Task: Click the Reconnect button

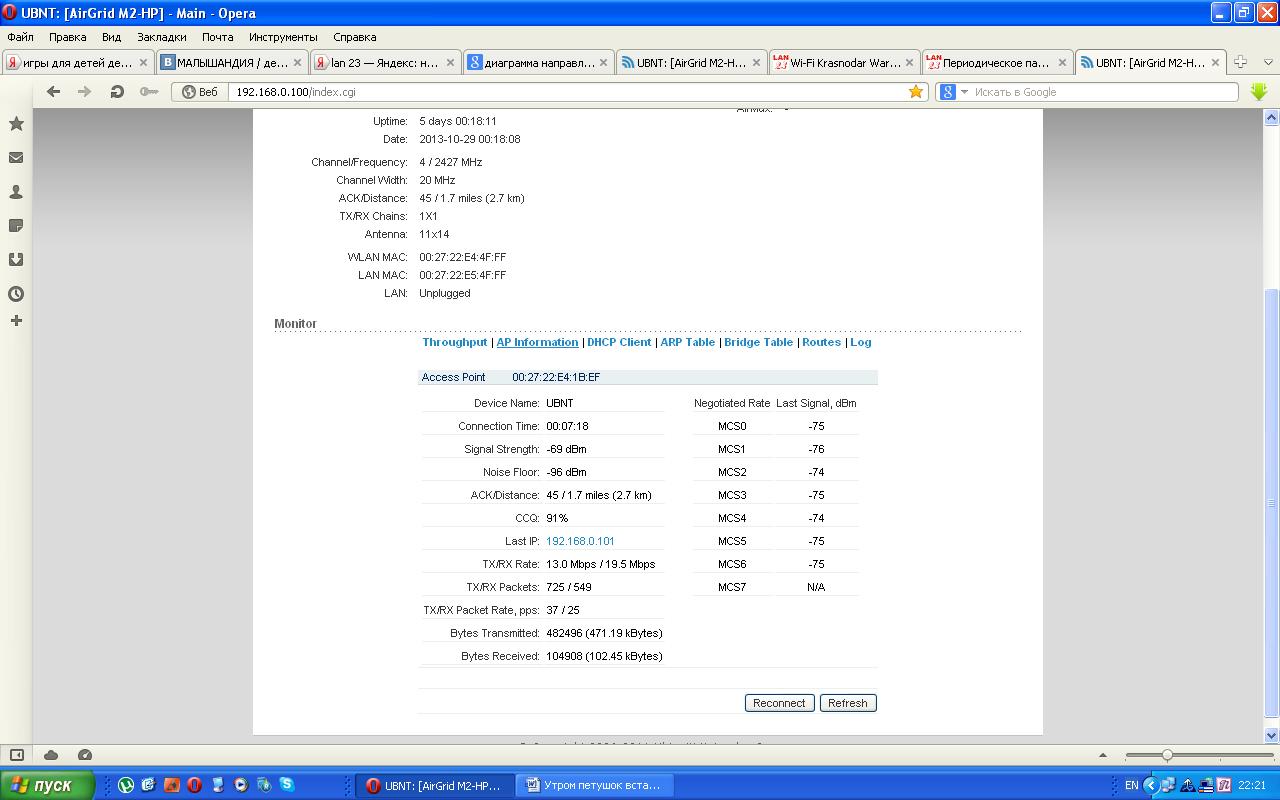Action: (x=779, y=703)
